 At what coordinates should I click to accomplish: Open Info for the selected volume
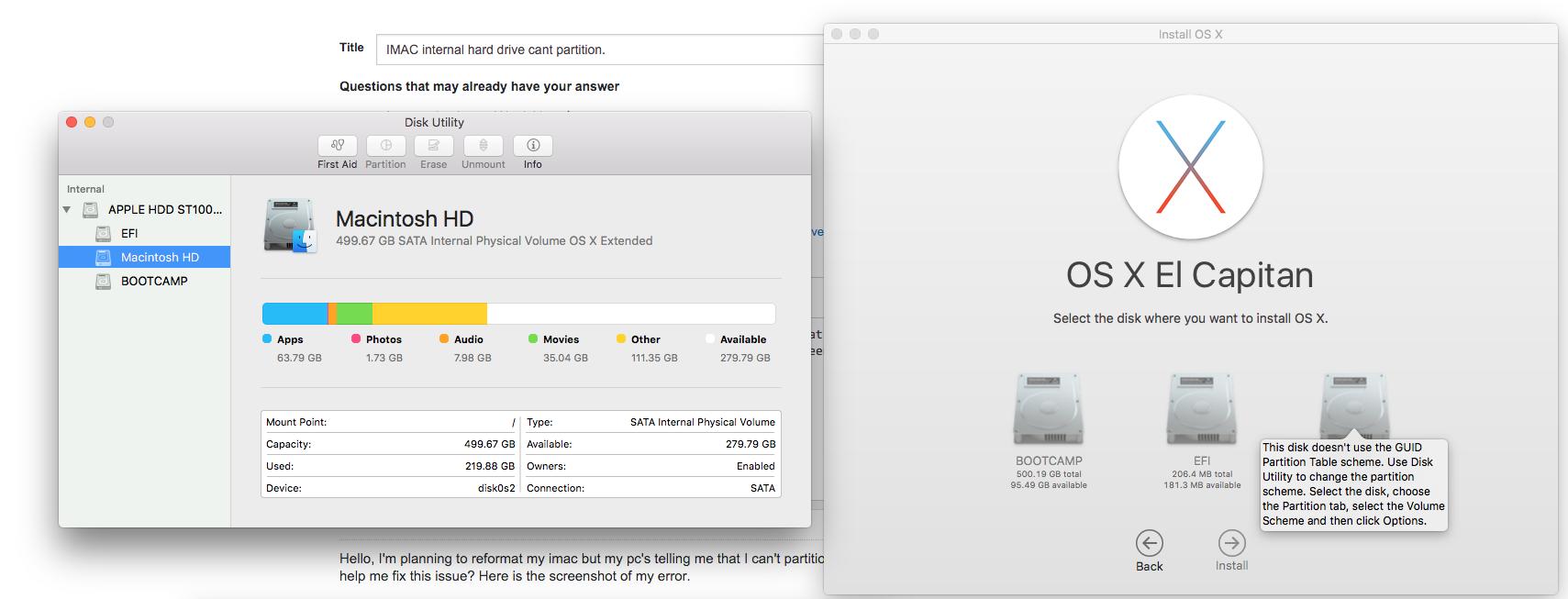click(533, 146)
